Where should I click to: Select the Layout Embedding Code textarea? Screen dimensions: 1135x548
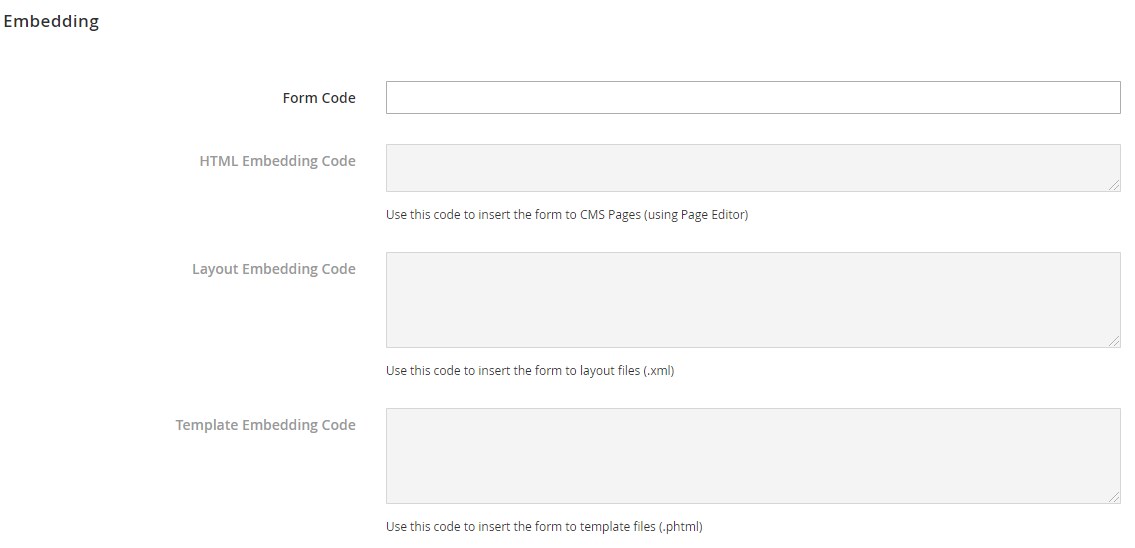coord(752,300)
